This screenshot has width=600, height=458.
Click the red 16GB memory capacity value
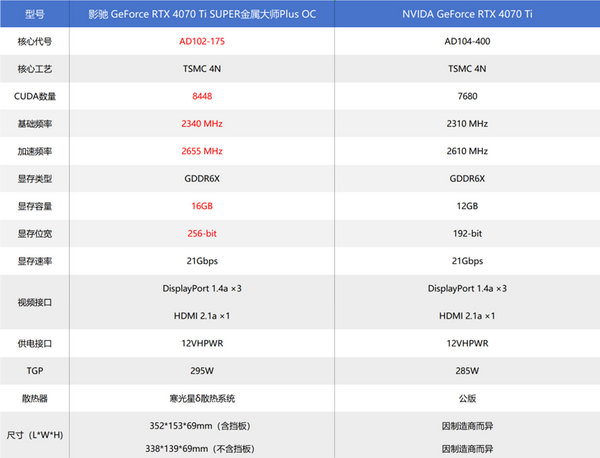(x=202, y=206)
